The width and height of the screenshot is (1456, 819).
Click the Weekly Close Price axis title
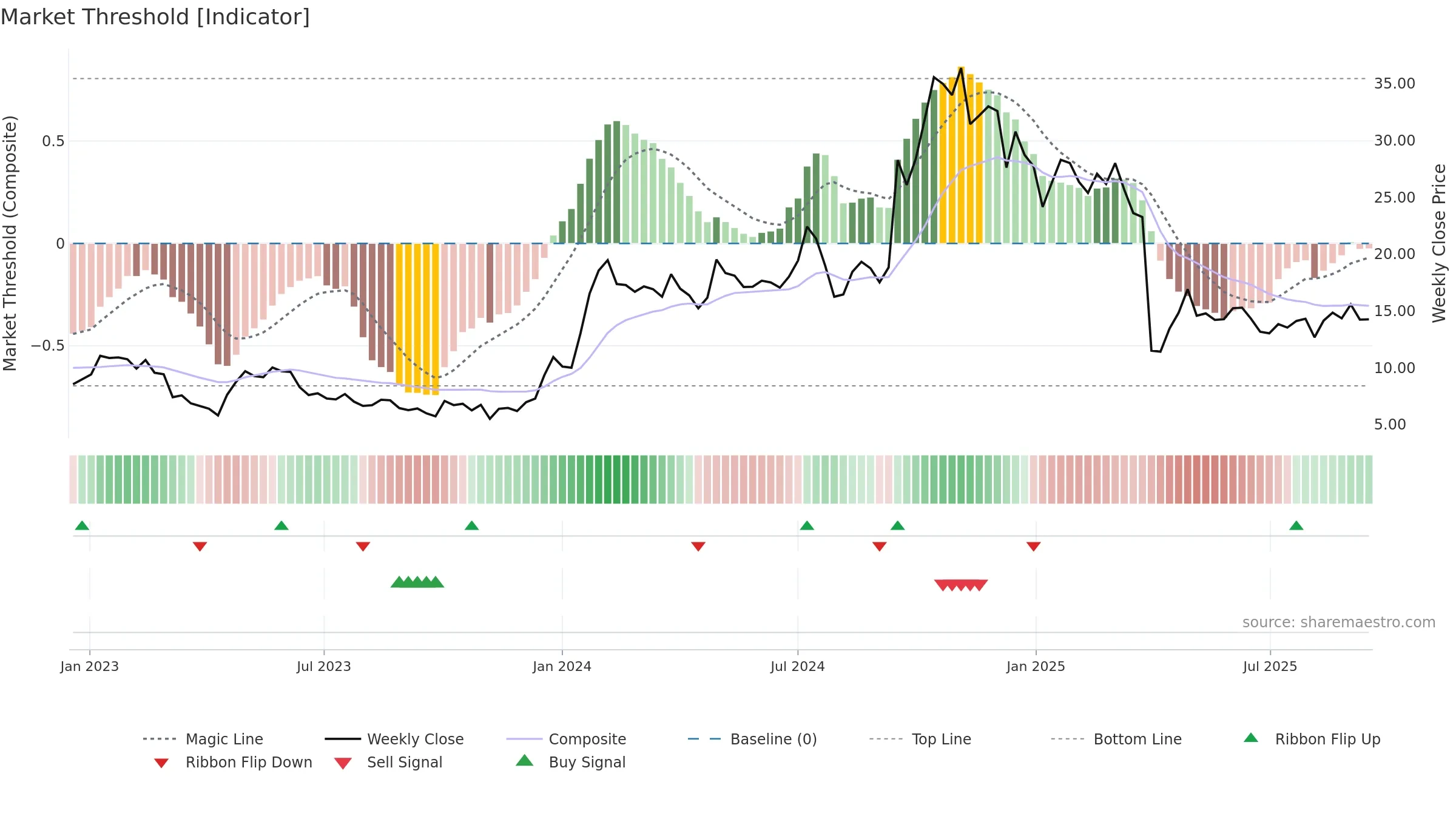[x=1439, y=243]
